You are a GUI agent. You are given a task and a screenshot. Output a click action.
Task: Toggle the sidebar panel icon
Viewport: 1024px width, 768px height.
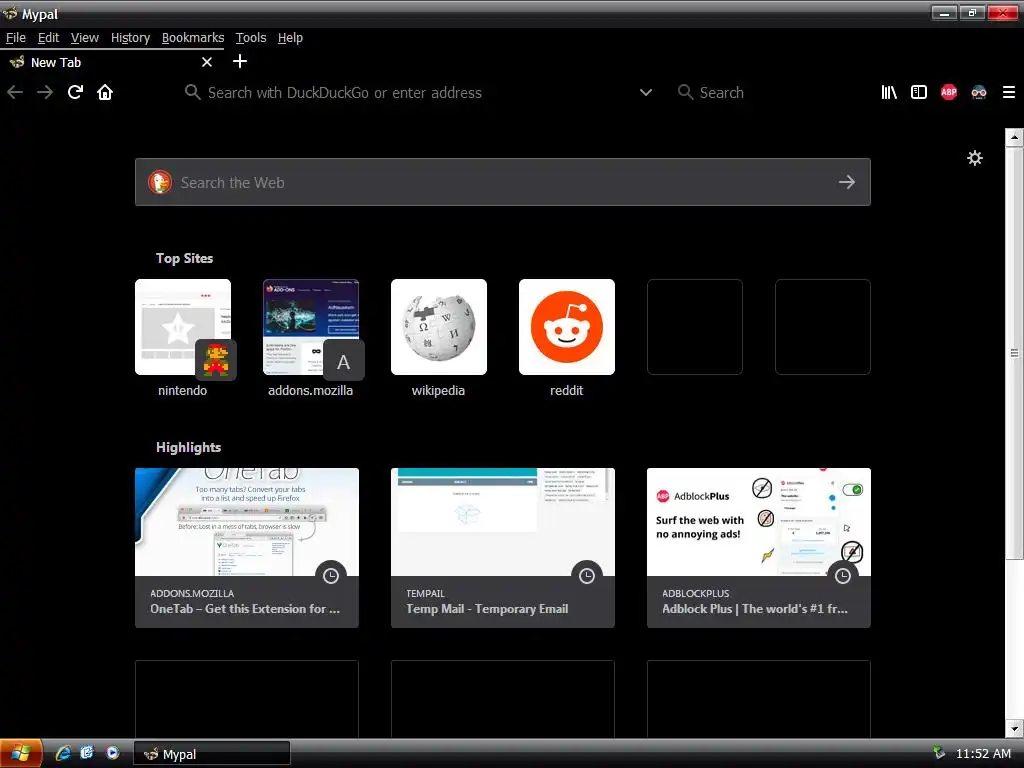pos(919,92)
